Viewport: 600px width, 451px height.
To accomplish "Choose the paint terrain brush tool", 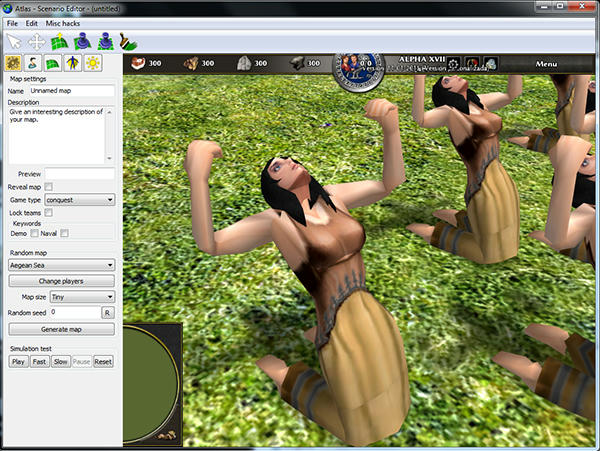I will tap(128, 41).
